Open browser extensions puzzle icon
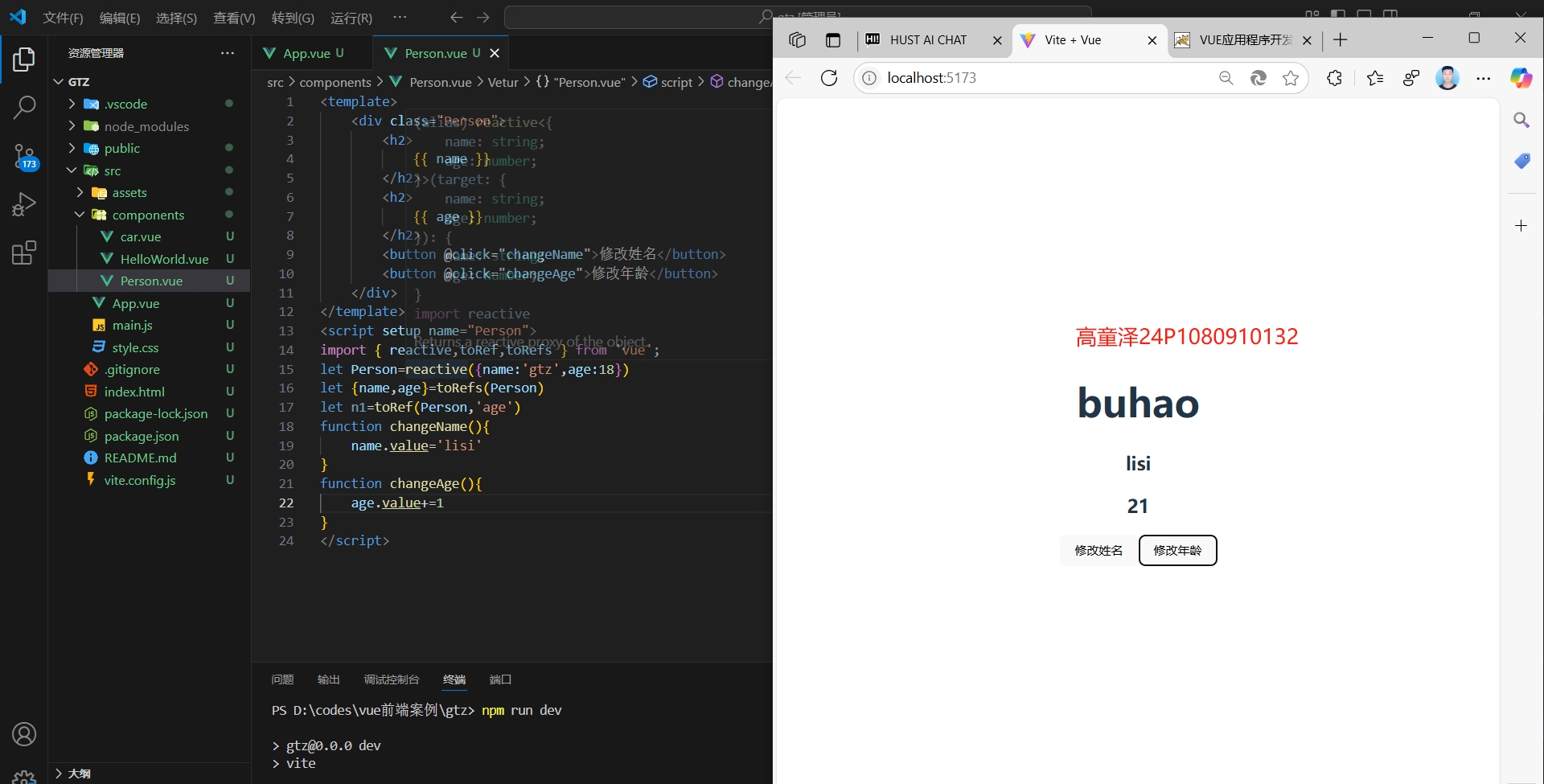This screenshot has height=784, width=1544. pyautogui.click(x=1334, y=78)
